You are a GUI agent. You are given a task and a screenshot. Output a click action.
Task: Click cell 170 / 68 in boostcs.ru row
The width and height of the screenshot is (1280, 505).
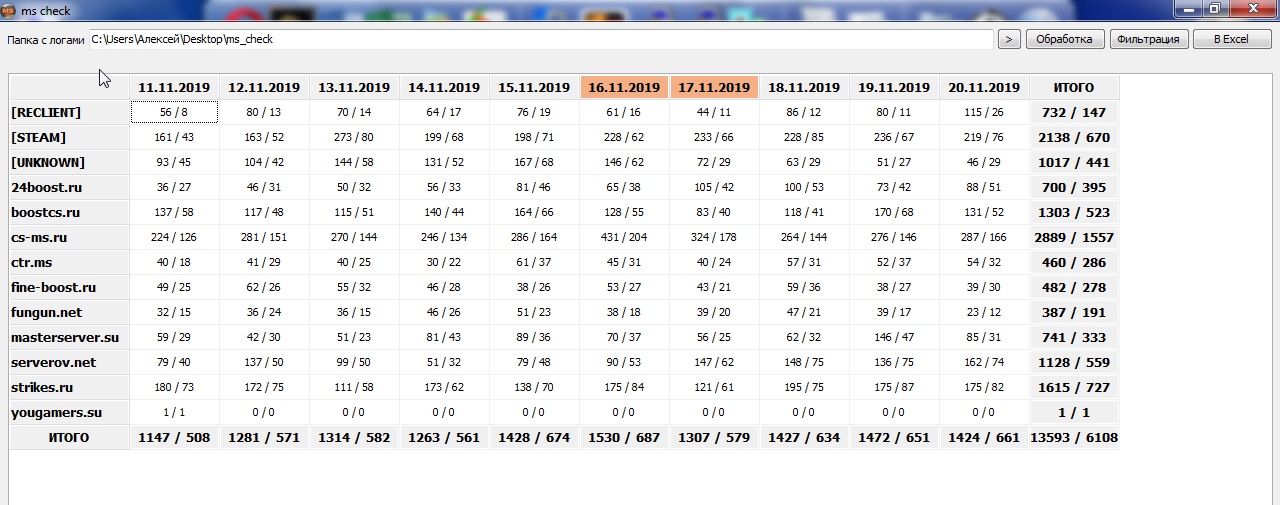tap(894, 212)
